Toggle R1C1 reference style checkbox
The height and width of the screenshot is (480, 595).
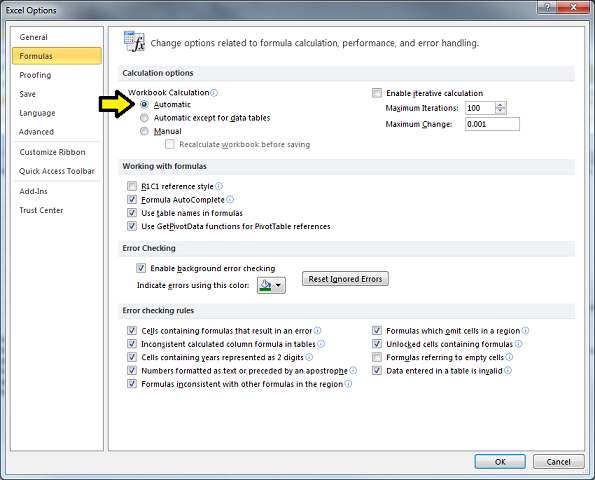click(x=132, y=186)
